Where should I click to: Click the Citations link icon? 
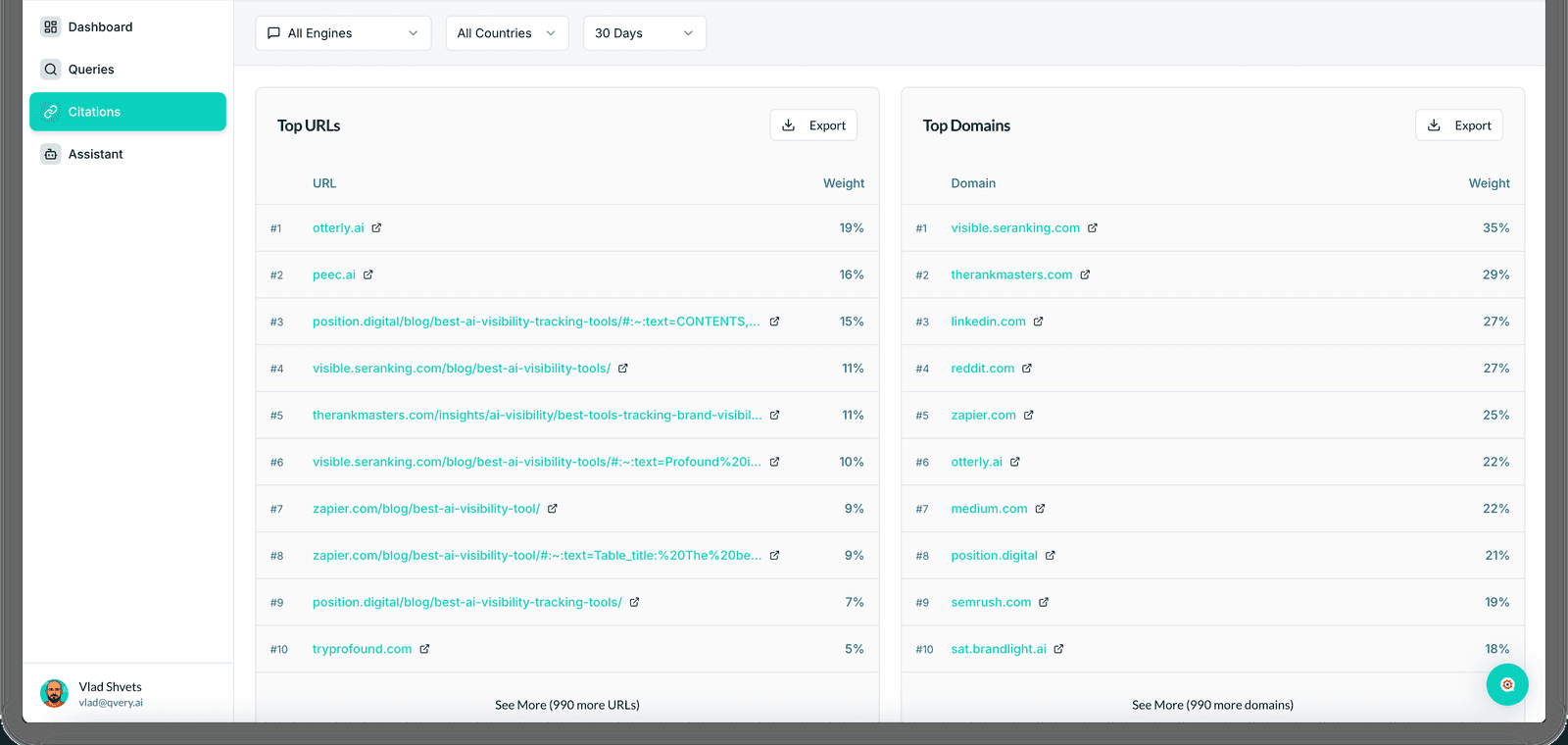(51, 112)
